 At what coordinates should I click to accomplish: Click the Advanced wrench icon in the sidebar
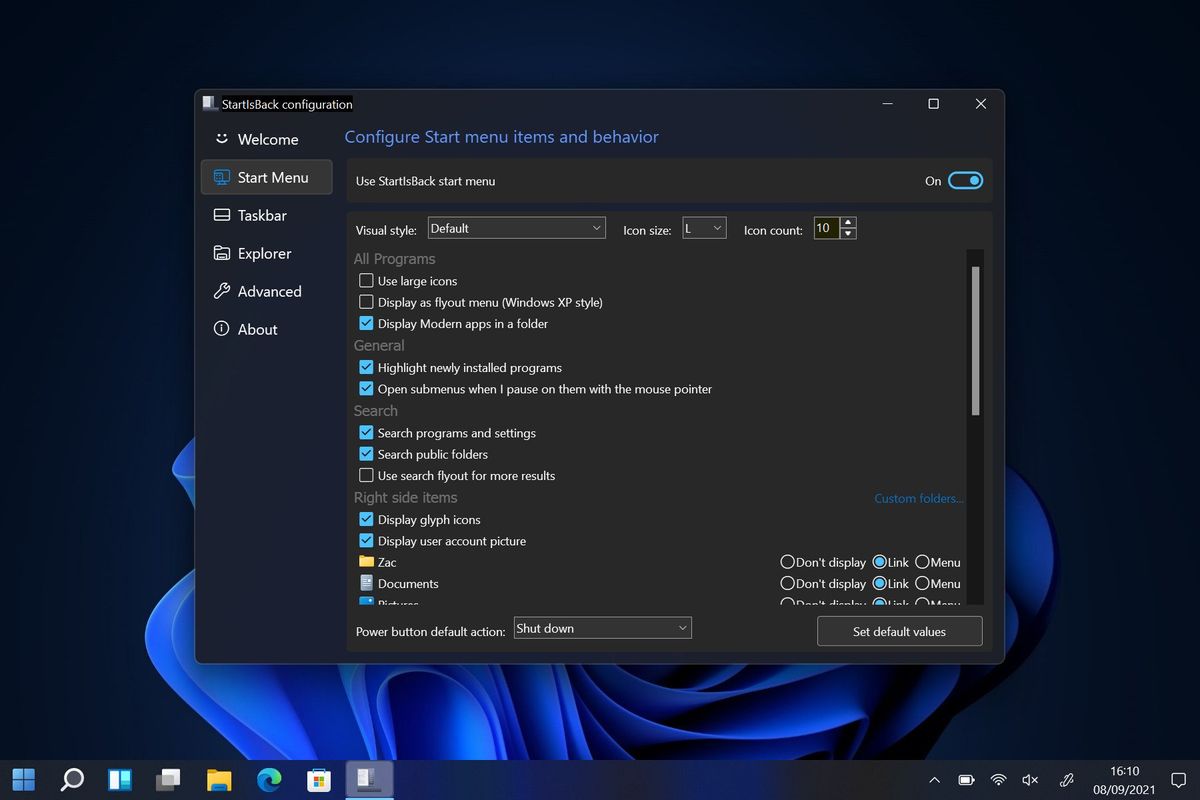(x=221, y=291)
